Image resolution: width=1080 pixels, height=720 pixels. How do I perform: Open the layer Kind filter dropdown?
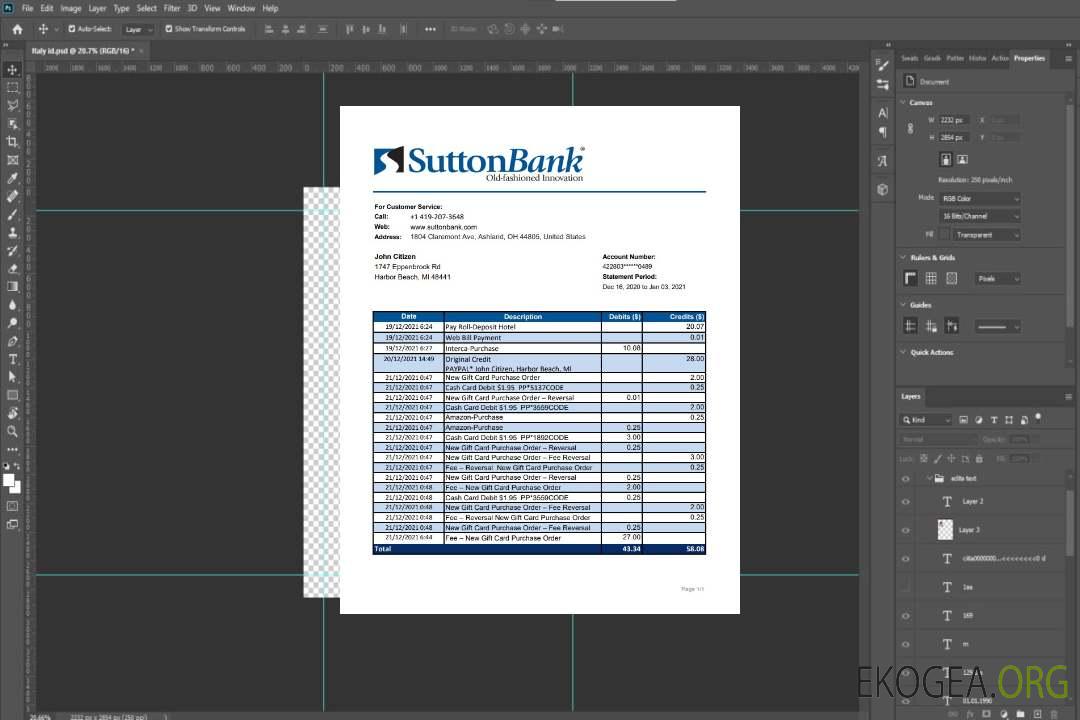(x=926, y=420)
